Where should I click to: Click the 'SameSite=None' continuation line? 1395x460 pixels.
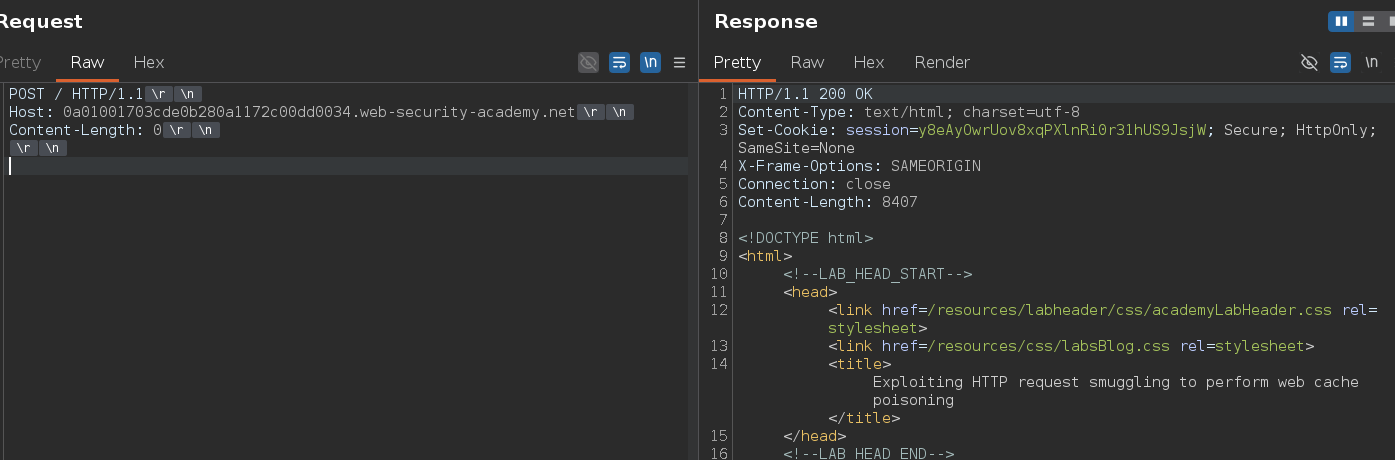pos(796,148)
